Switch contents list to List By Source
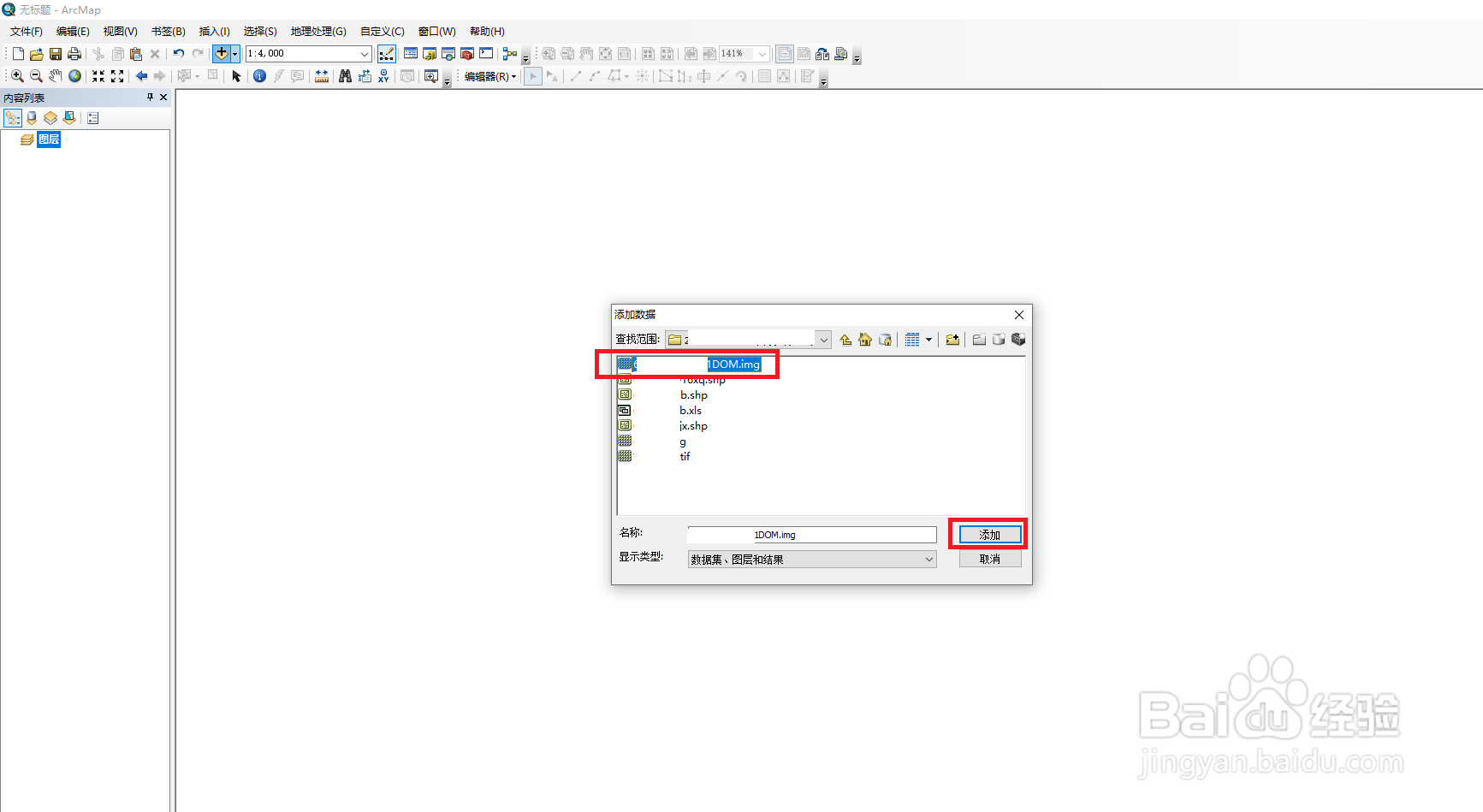The height and width of the screenshot is (812, 1483). pyautogui.click(x=32, y=118)
